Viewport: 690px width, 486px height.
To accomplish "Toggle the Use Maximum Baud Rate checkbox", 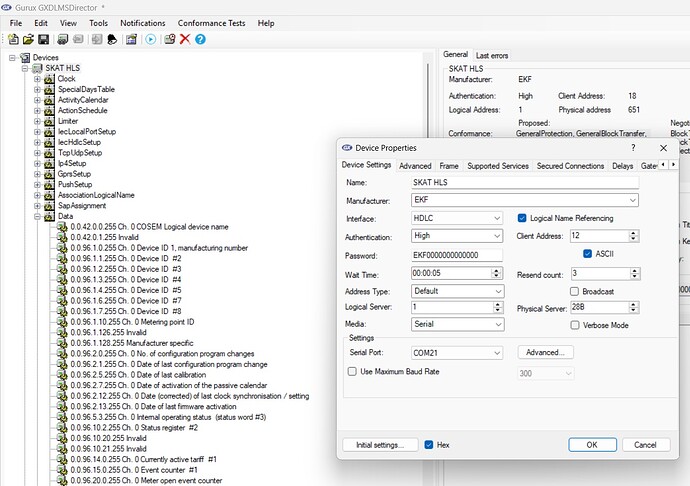I will click(x=352, y=371).
